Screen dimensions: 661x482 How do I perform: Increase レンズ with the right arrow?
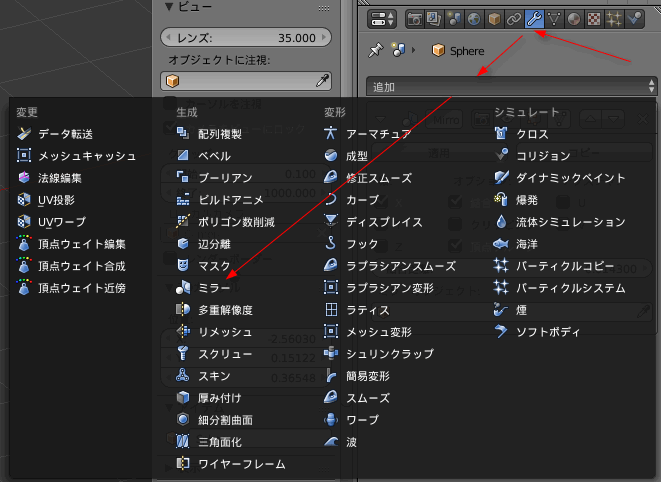tap(324, 38)
